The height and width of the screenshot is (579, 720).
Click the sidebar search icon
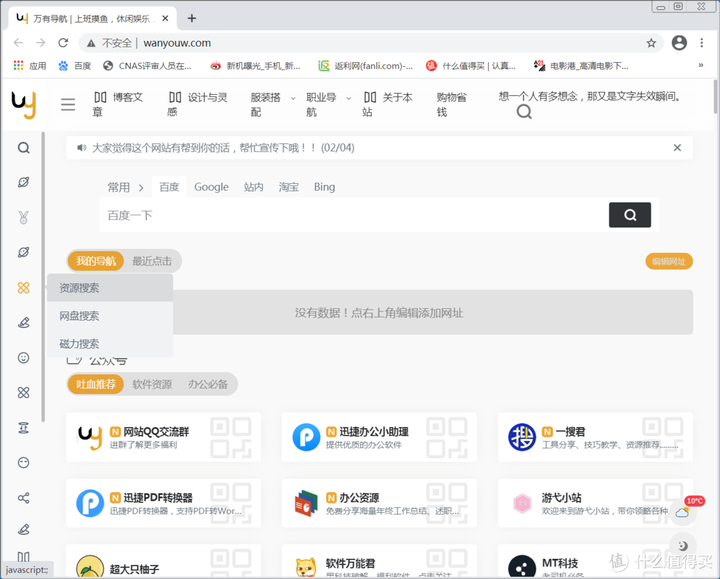tap(23, 147)
